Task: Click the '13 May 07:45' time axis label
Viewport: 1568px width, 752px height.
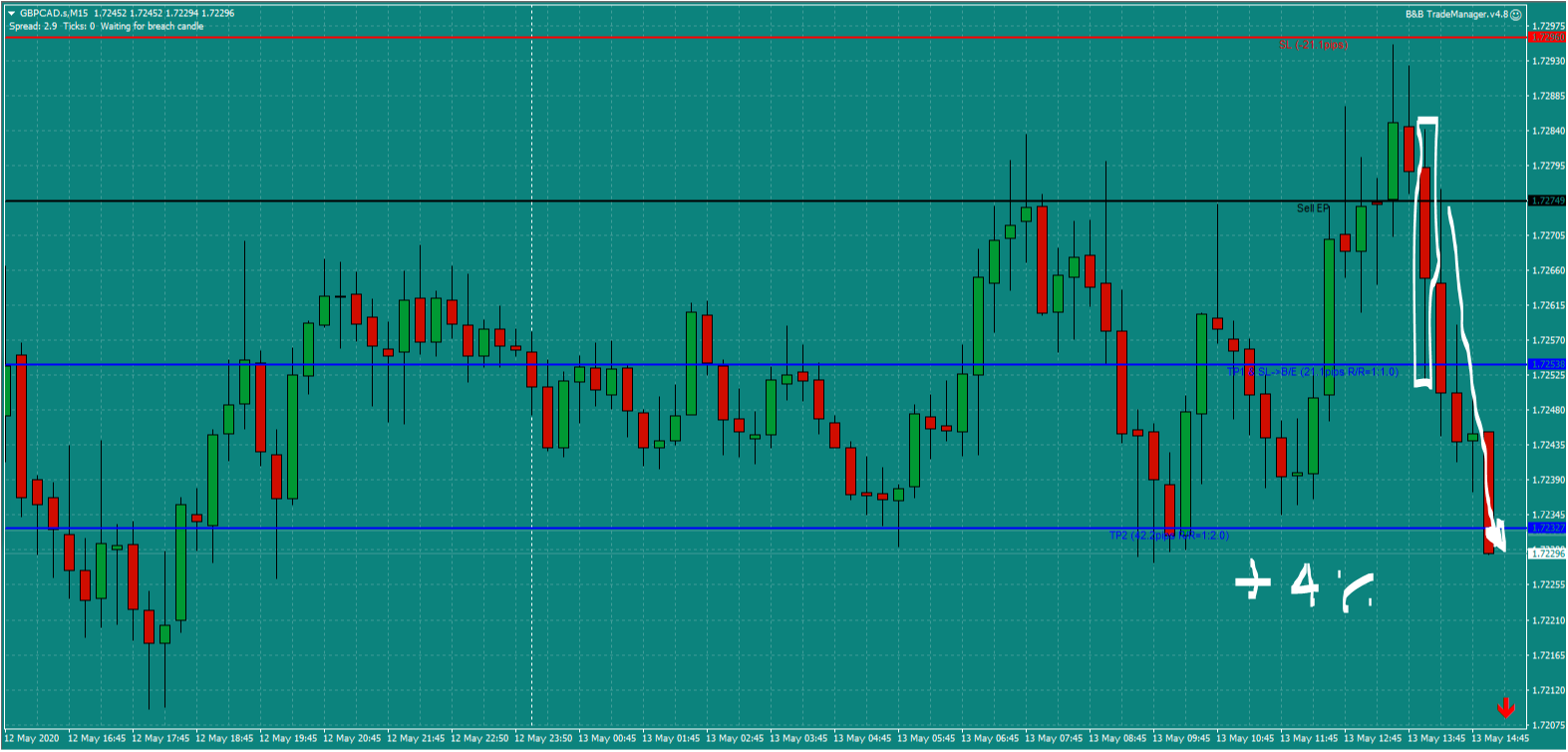Action: [x=1054, y=738]
